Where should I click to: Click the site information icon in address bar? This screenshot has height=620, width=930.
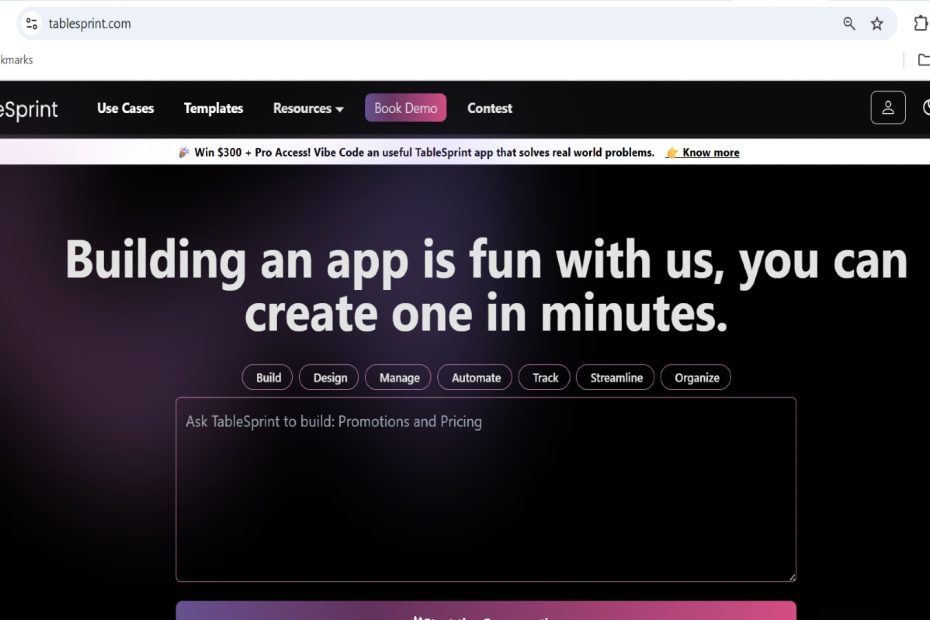(31, 24)
